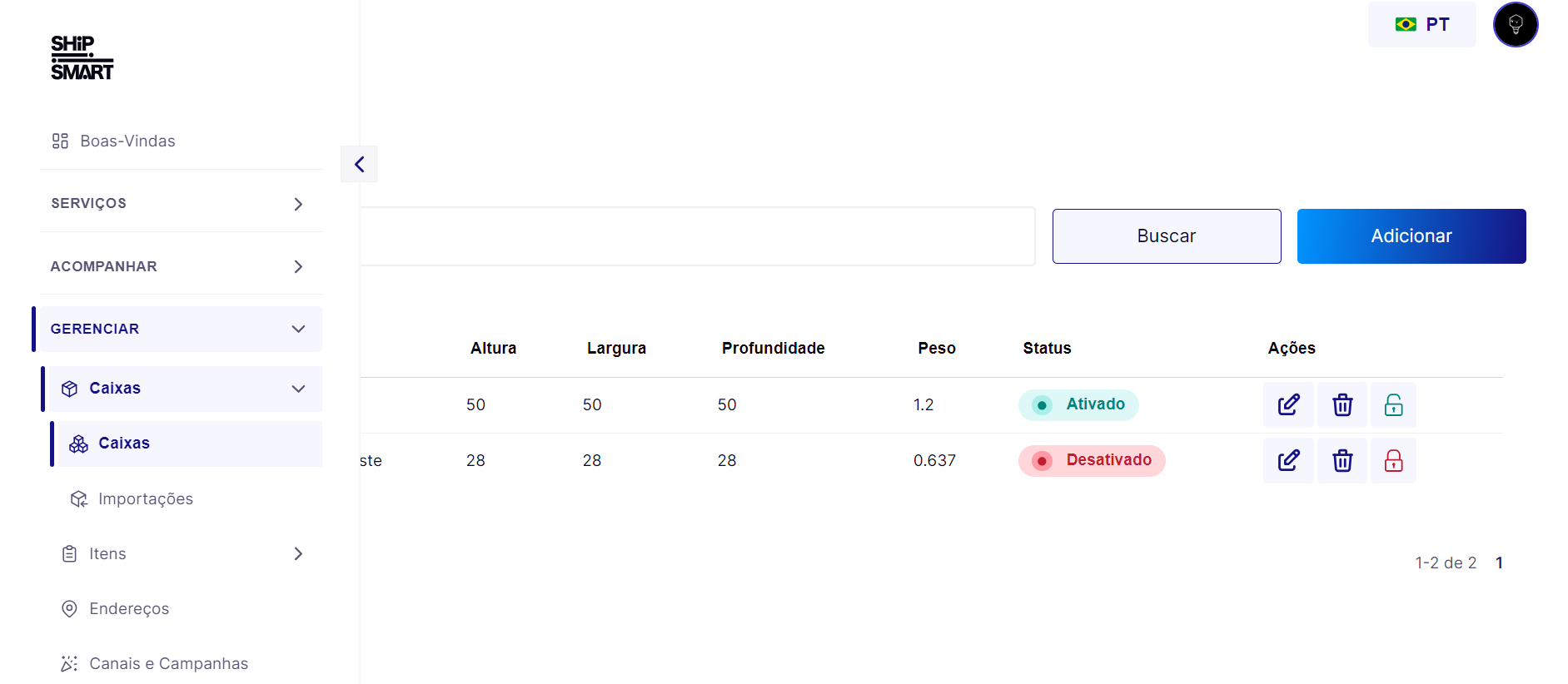This screenshot has width=1568, height=684.
Task: Collapse the GERENCIAR section
Action: (178, 329)
